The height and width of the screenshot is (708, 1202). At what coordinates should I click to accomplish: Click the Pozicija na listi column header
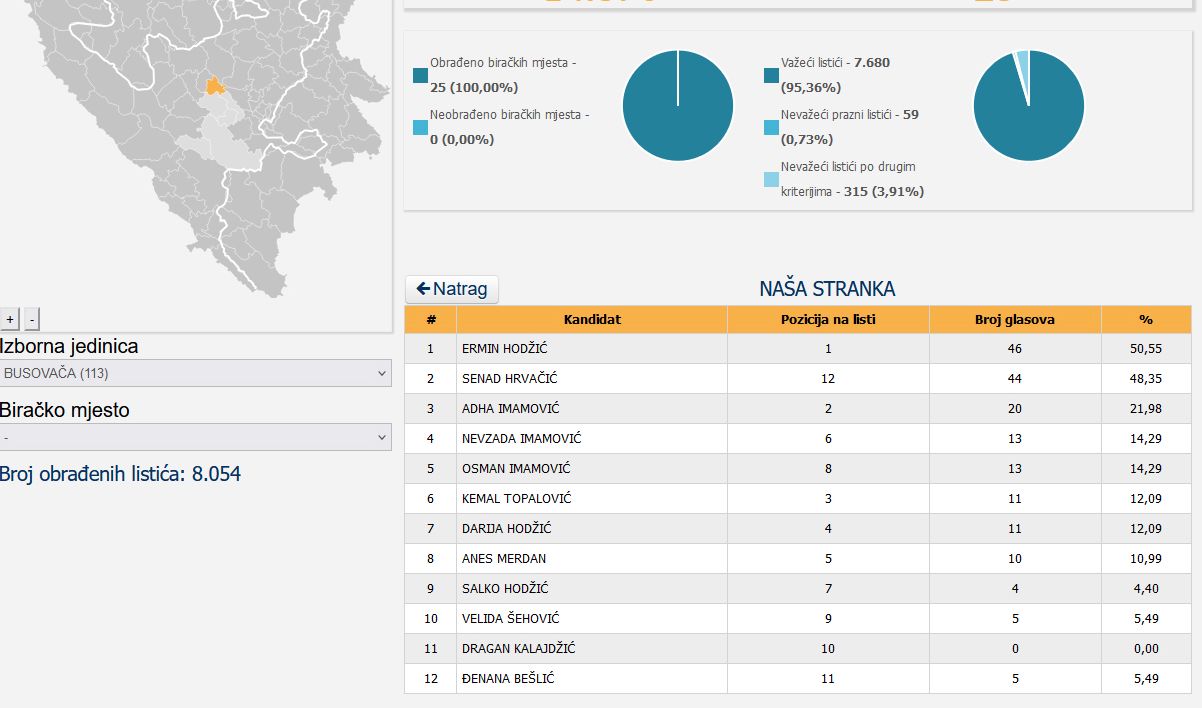pyautogui.click(x=829, y=320)
